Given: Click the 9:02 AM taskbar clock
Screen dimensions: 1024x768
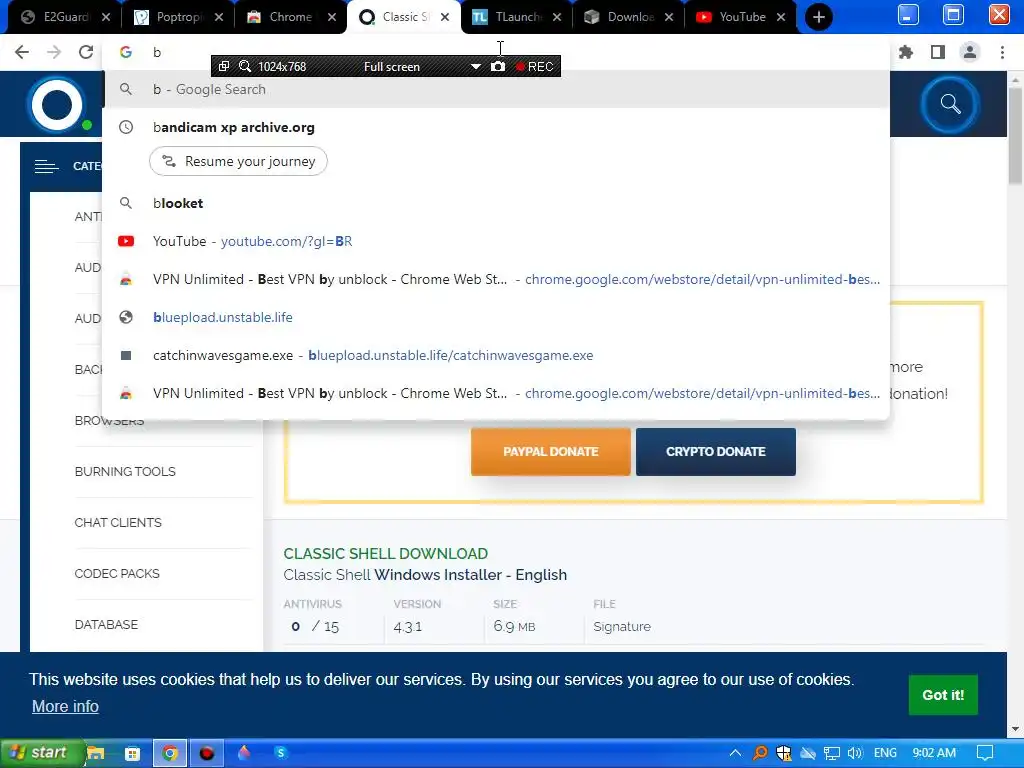Looking at the screenshot, I should [934, 753].
